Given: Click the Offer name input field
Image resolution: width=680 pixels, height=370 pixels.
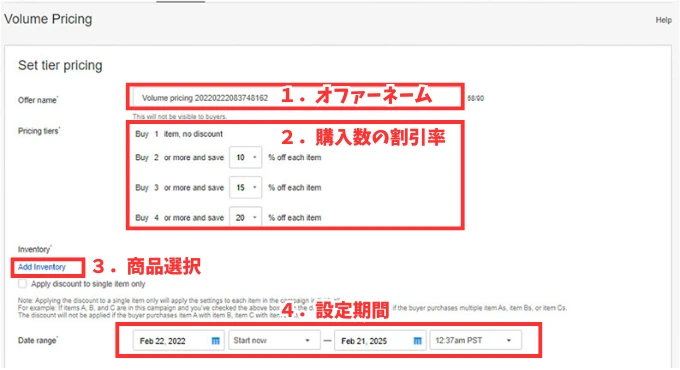Looking at the screenshot, I should pyautogui.click(x=298, y=98).
